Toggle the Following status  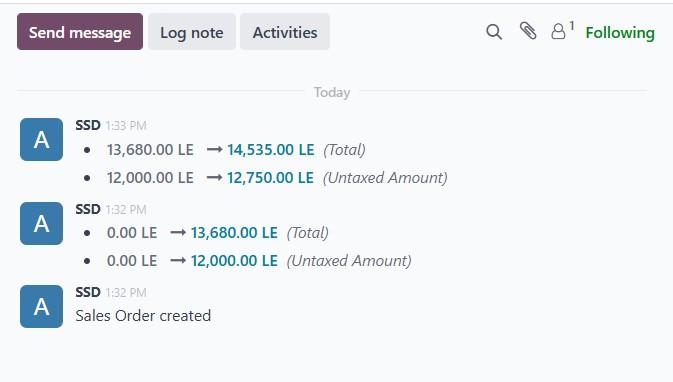(620, 33)
